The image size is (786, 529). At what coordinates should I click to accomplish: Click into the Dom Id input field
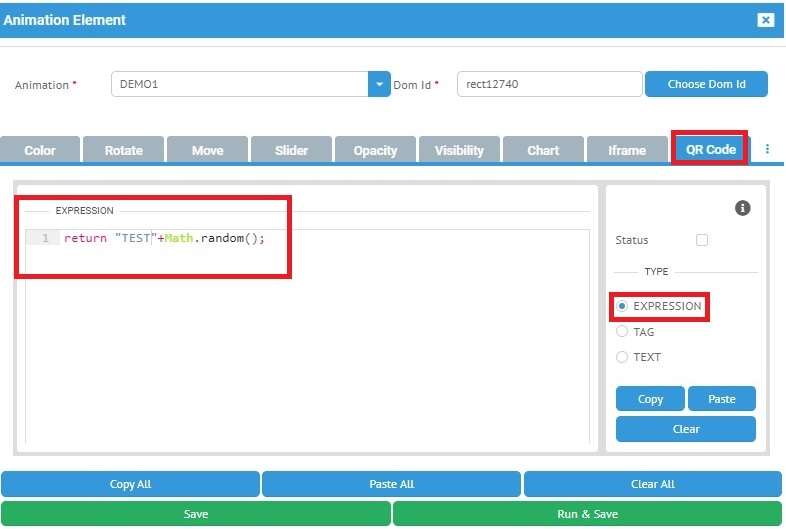point(548,85)
